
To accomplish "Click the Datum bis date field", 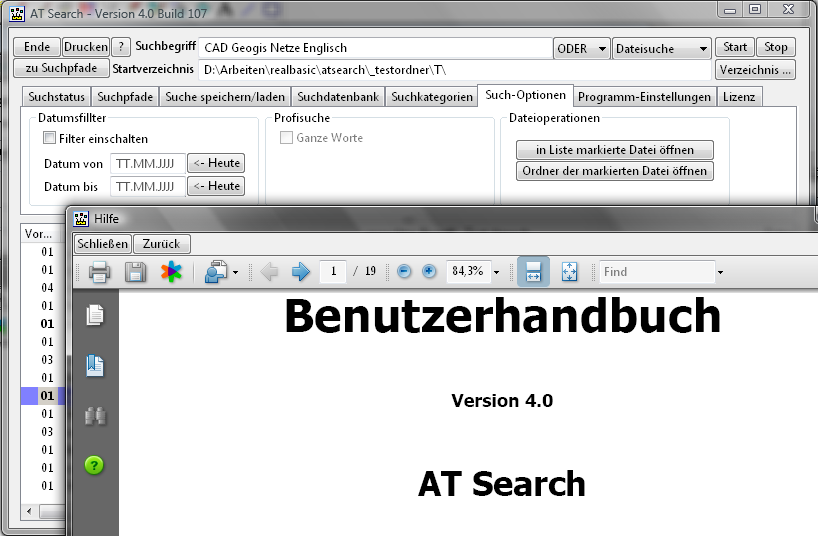I will [x=148, y=186].
